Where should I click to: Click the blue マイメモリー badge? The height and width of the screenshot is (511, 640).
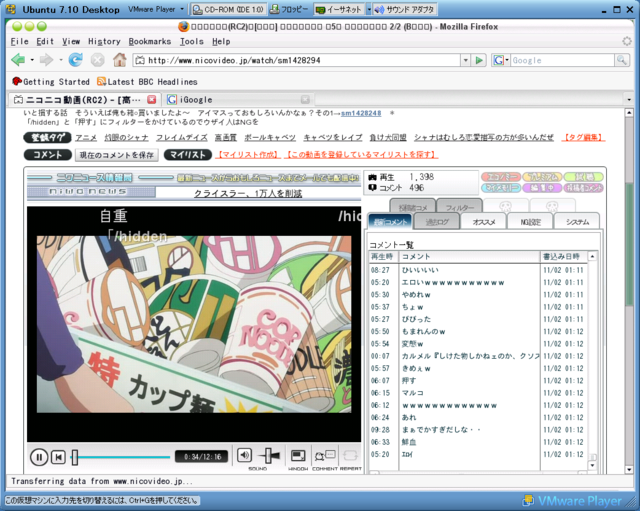(x=501, y=188)
